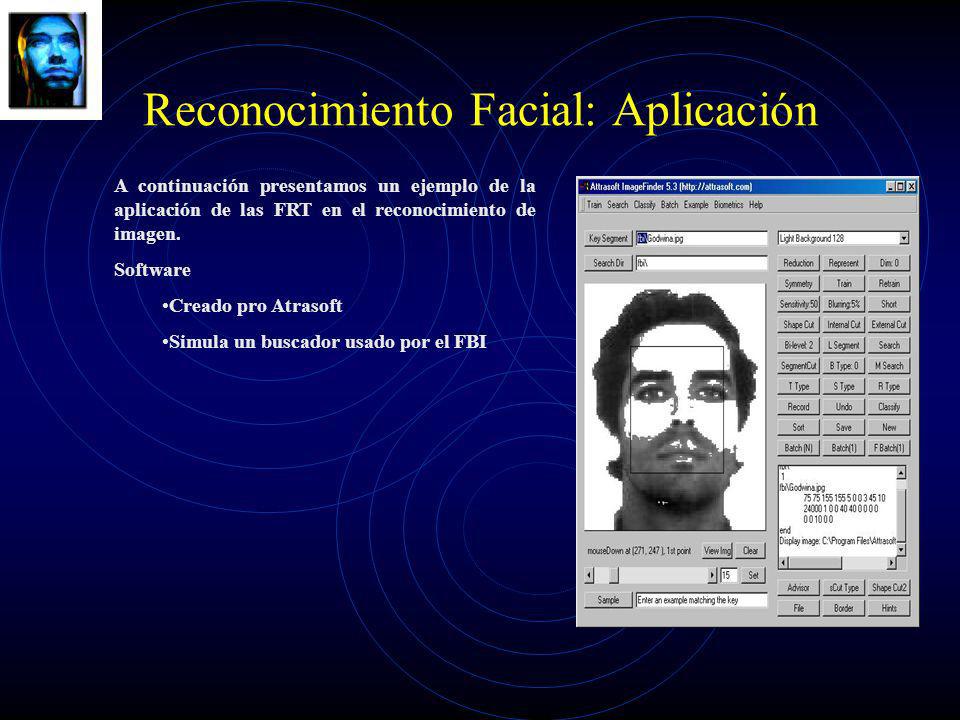This screenshot has width=960, height=720.
Task: Click the Internal Cut button
Action: coord(844,324)
